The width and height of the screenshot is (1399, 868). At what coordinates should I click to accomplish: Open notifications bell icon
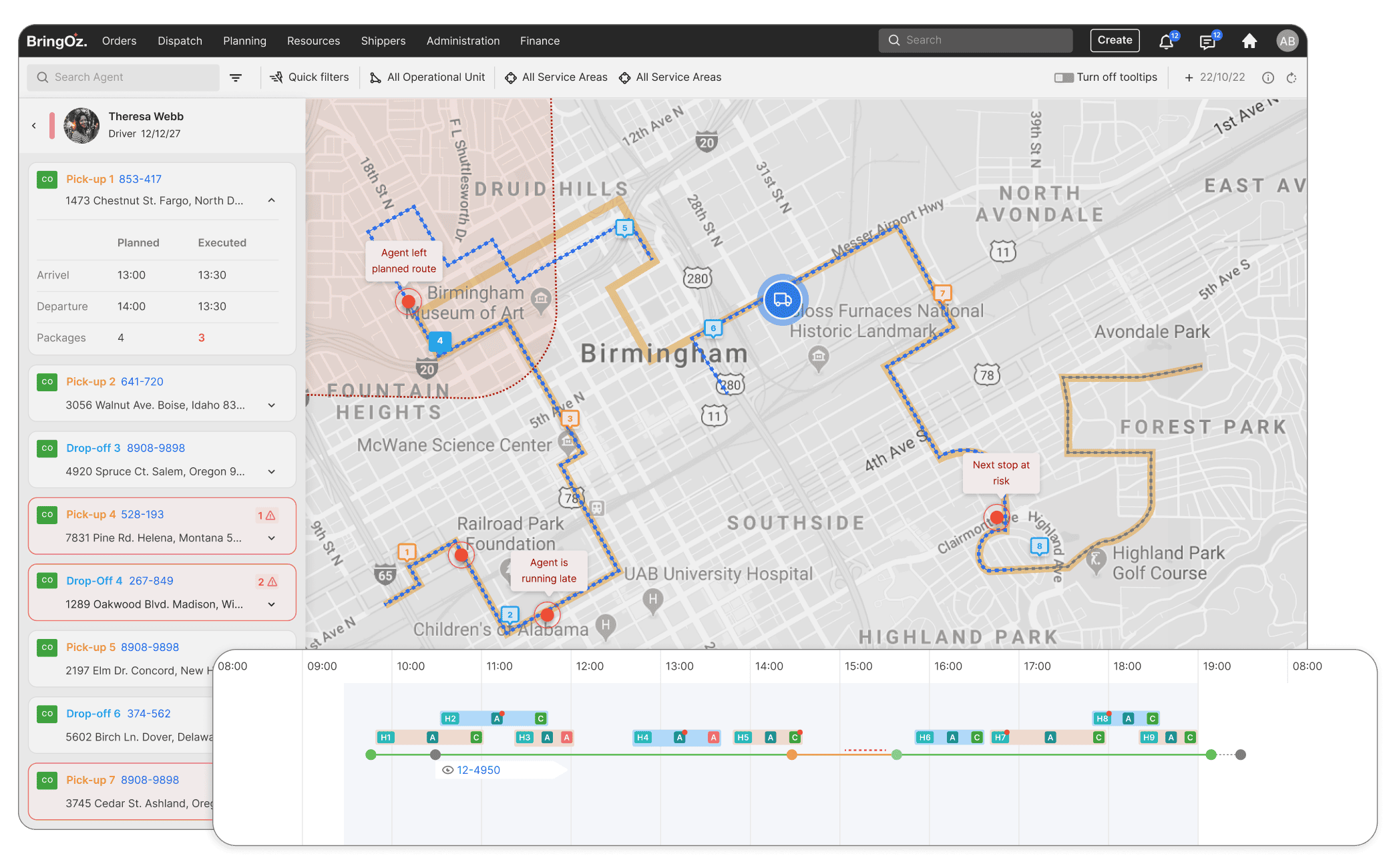coord(1166,41)
